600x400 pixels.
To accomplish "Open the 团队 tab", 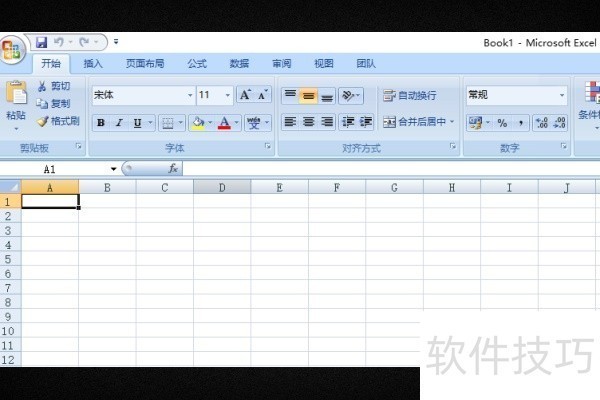I will pyautogui.click(x=366, y=64).
